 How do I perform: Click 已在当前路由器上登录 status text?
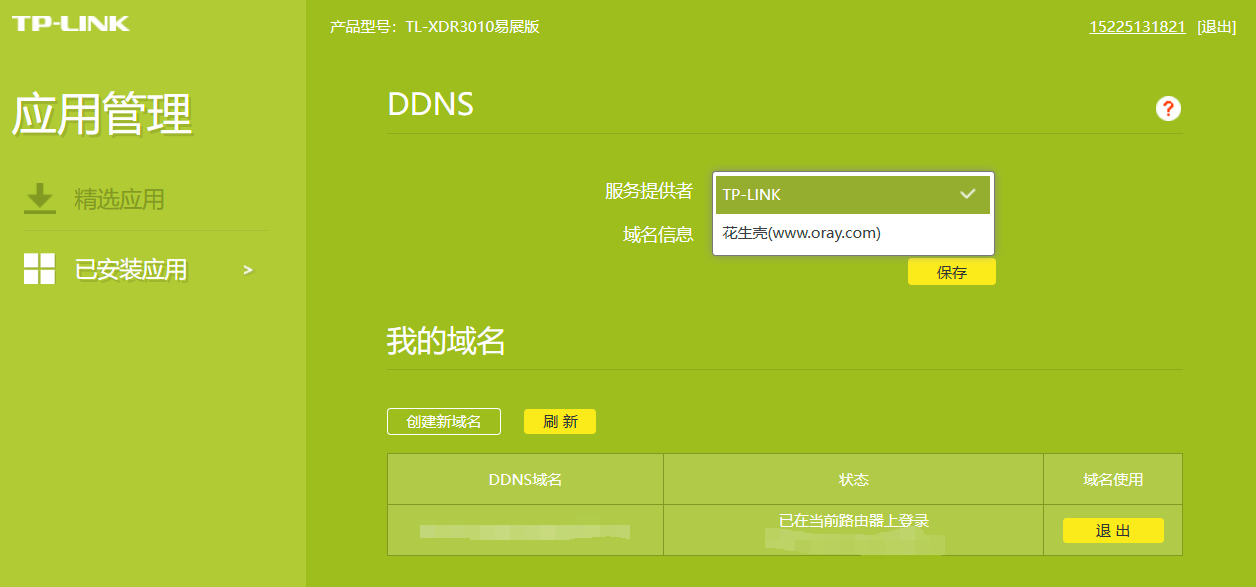pos(853,521)
